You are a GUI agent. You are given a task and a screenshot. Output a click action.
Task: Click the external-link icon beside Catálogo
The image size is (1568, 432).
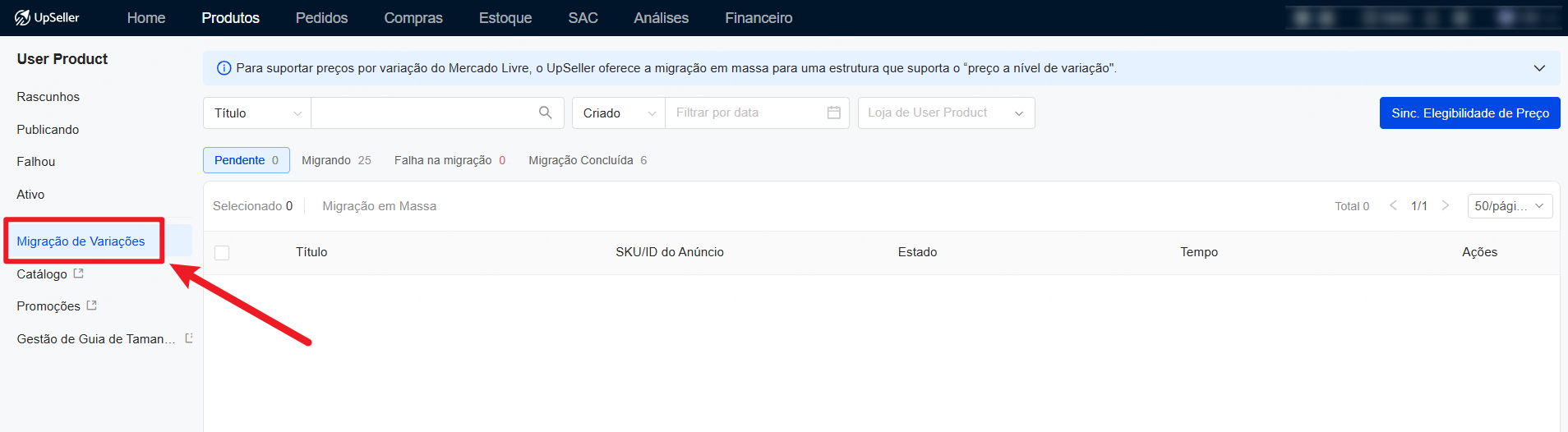[79, 273]
